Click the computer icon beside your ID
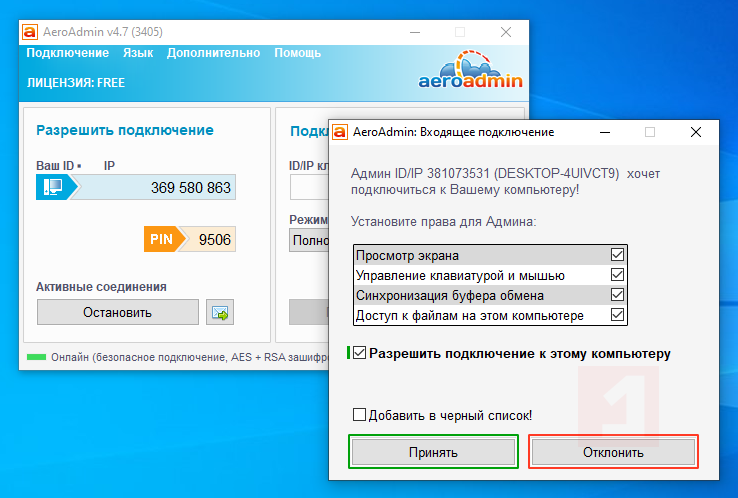The width and height of the screenshot is (738, 498). [x=52, y=187]
